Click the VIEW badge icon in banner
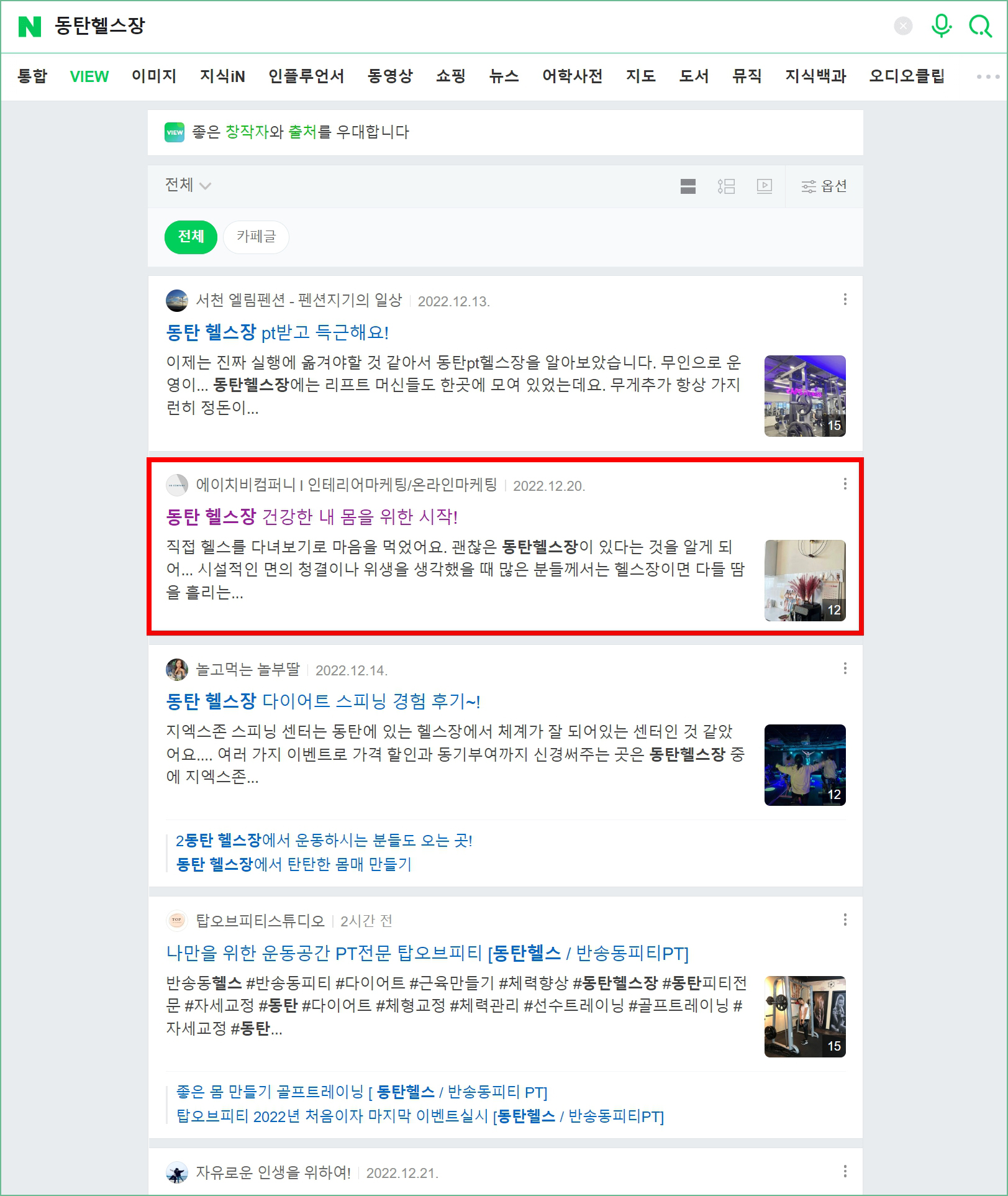 point(175,132)
